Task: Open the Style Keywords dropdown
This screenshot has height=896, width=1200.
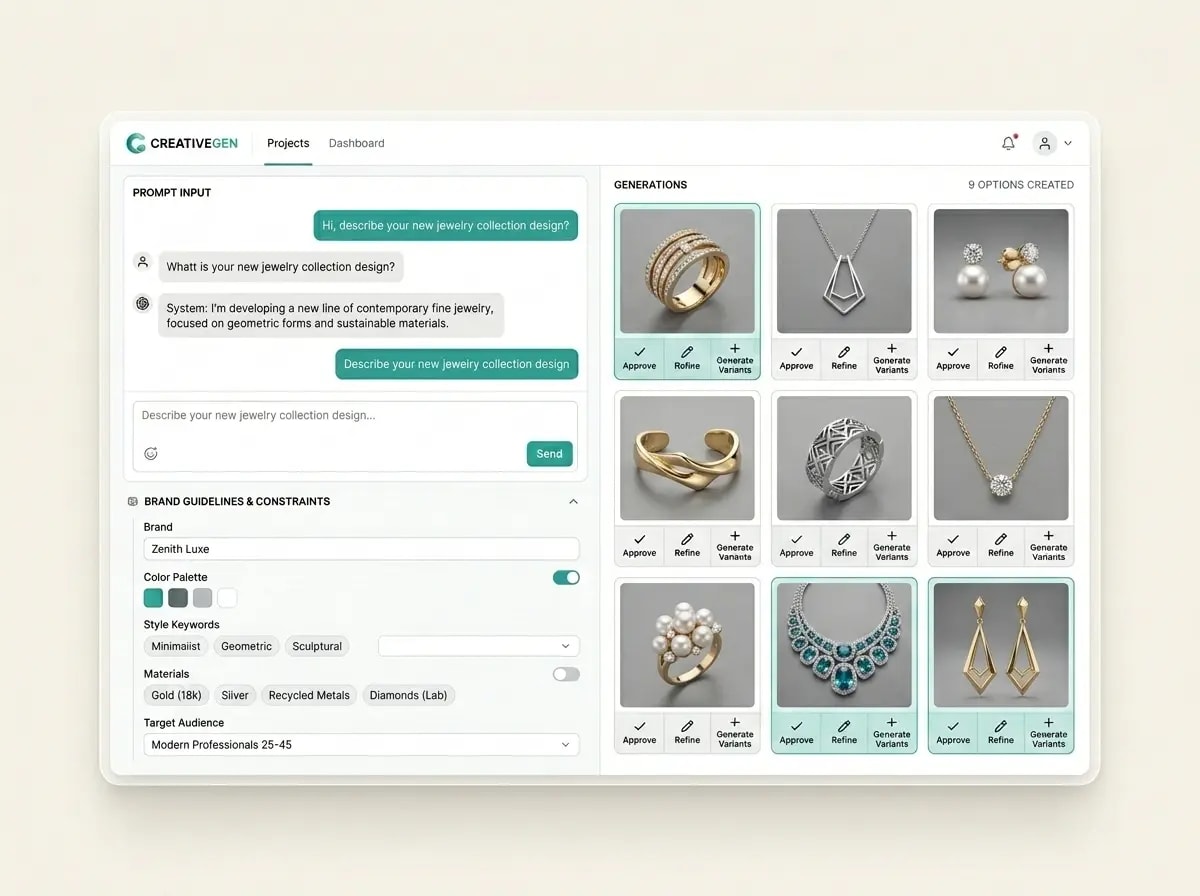Action: point(478,646)
